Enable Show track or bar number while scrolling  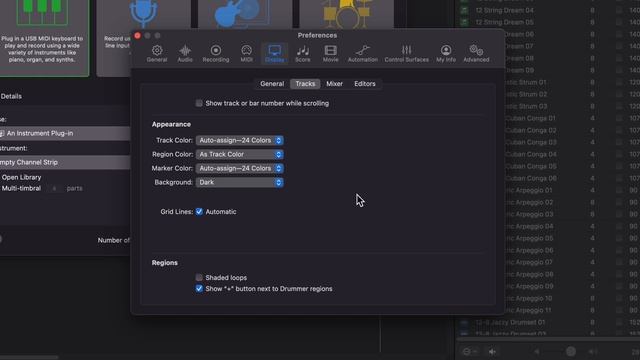199,103
